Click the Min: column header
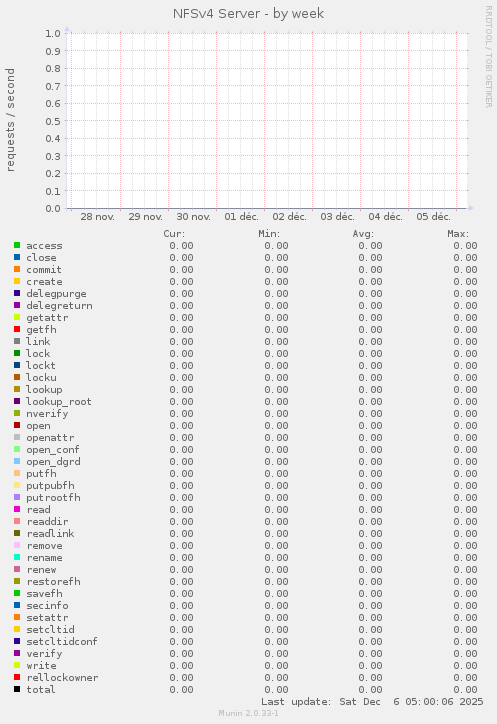497x724 pixels. (x=269, y=234)
